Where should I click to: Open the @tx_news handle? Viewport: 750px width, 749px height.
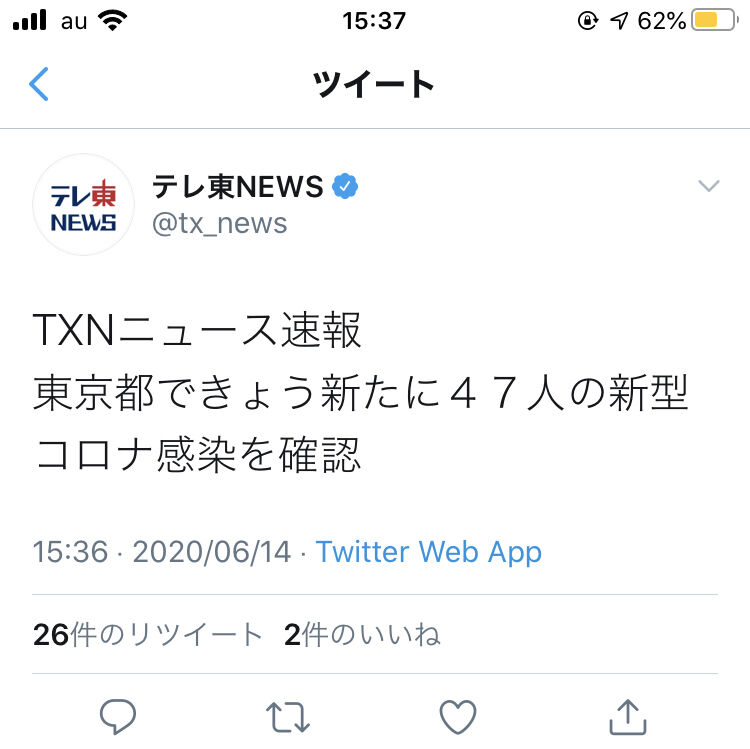coord(220,223)
